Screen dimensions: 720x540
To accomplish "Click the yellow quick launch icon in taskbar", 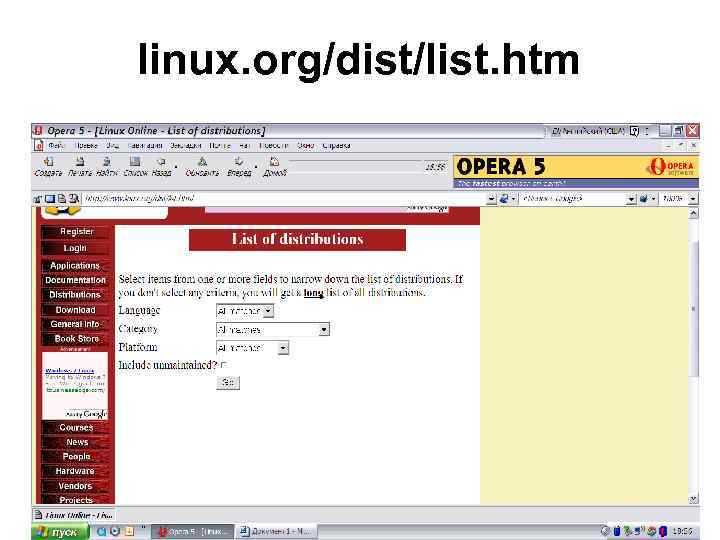I will pyautogui.click(x=129, y=532).
